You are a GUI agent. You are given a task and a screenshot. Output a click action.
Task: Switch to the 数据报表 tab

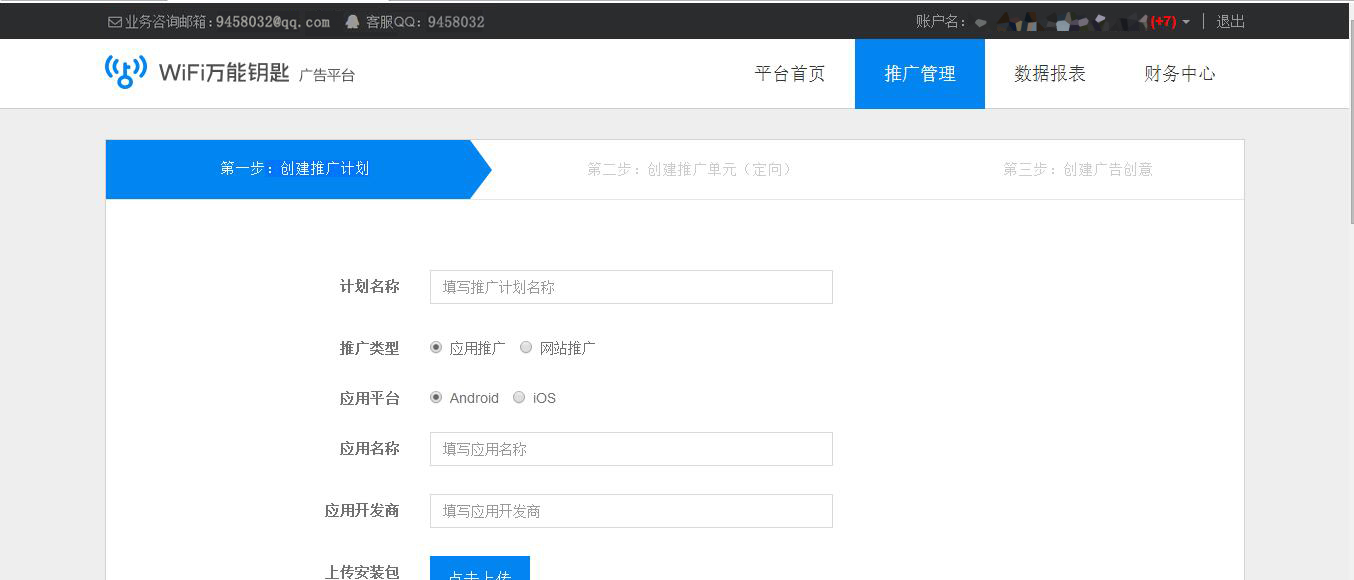pyautogui.click(x=1049, y=73)
